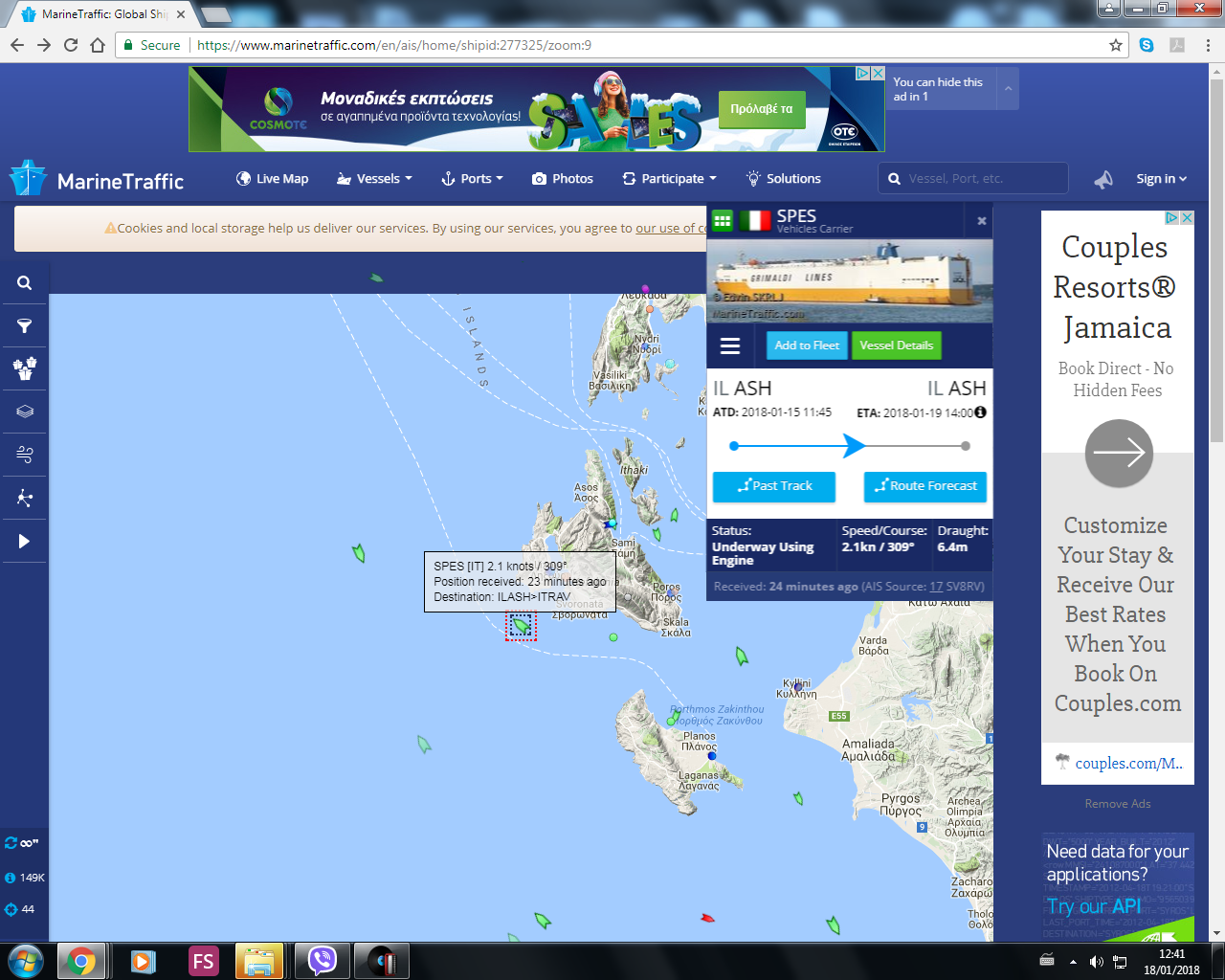
Task: Open the map search tool in the left sidebar
Action: (25, 282)
